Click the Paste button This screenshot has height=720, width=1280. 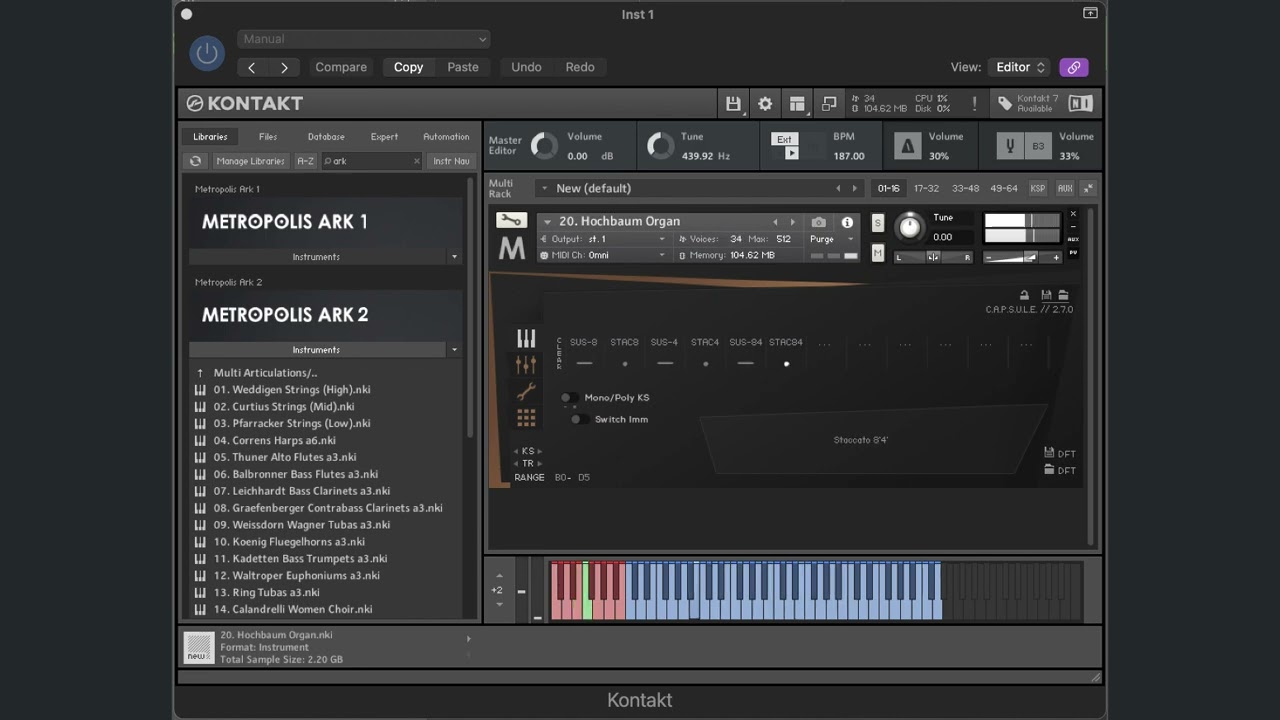click(463, 67)
